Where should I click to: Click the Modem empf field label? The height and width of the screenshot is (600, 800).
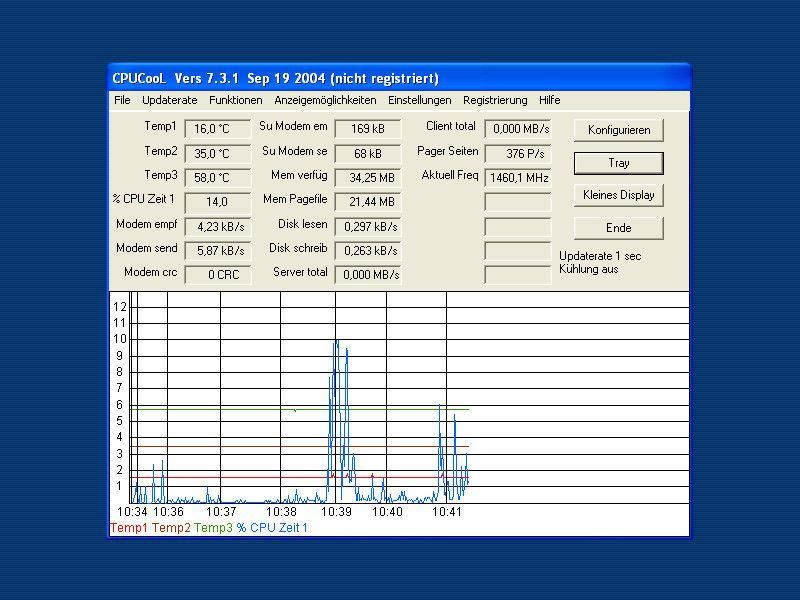pyautogui.click(x=146, y=224)
